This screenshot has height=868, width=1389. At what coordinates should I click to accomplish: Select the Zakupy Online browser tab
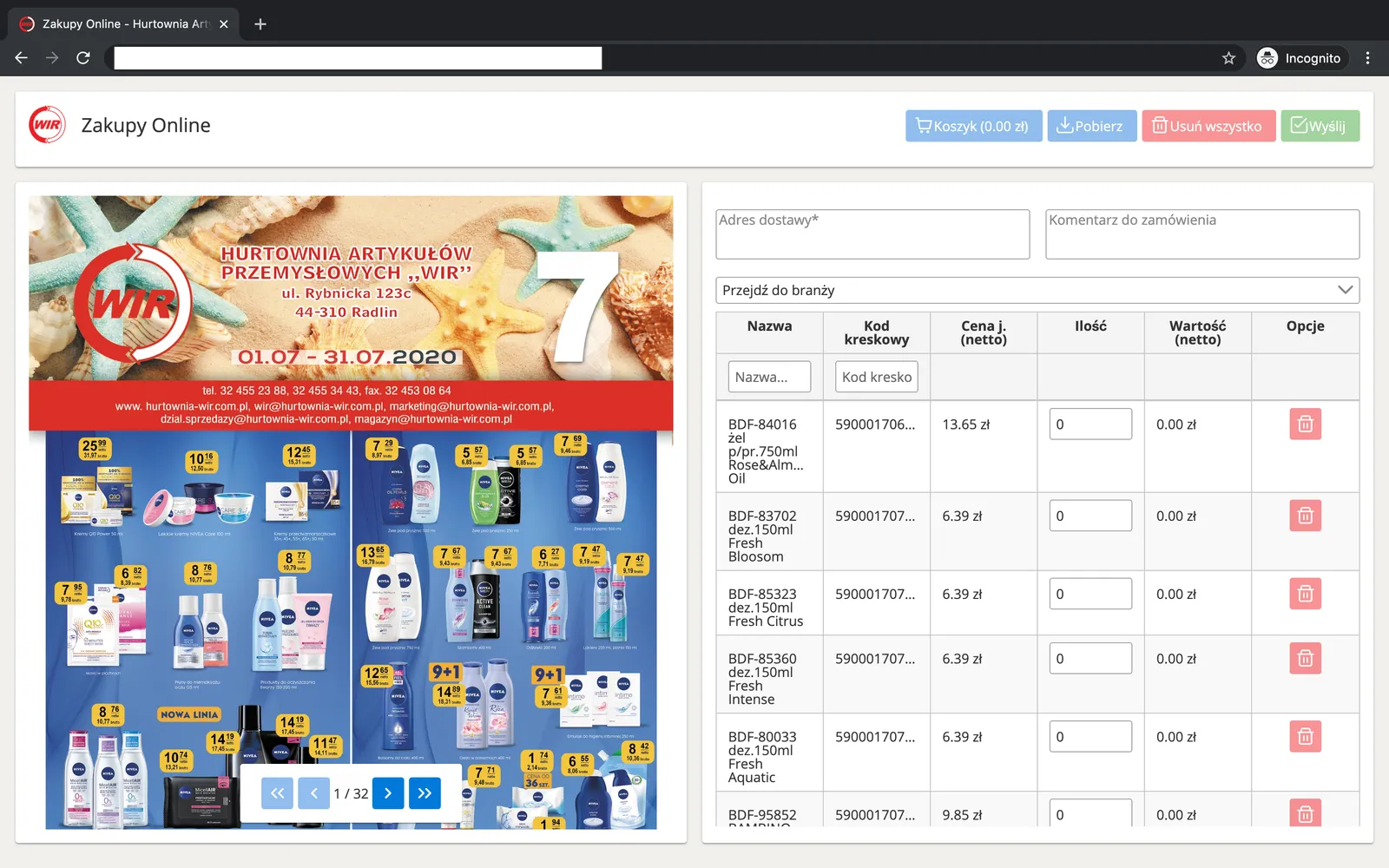(124, 24)
